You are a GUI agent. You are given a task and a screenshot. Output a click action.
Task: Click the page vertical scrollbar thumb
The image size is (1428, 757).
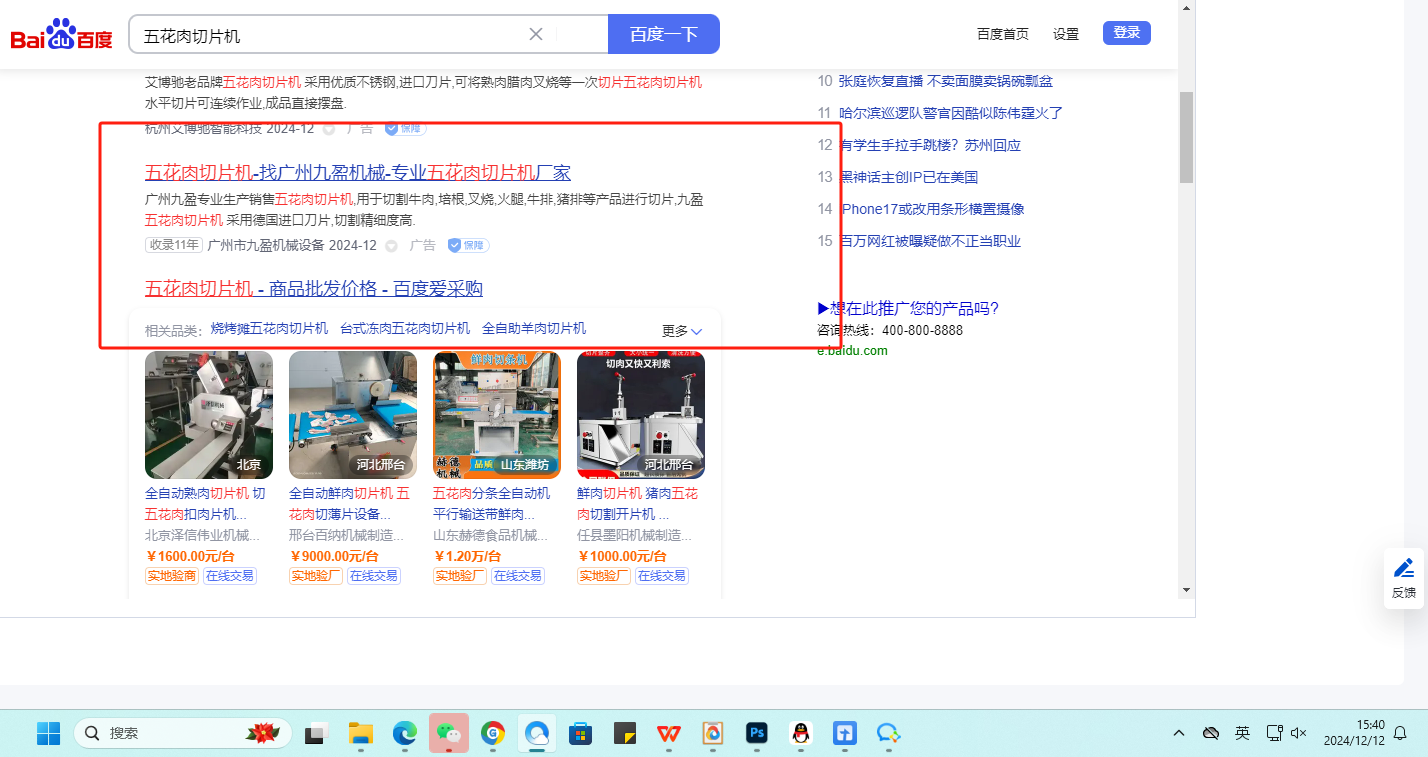[x=1186, y=137]
